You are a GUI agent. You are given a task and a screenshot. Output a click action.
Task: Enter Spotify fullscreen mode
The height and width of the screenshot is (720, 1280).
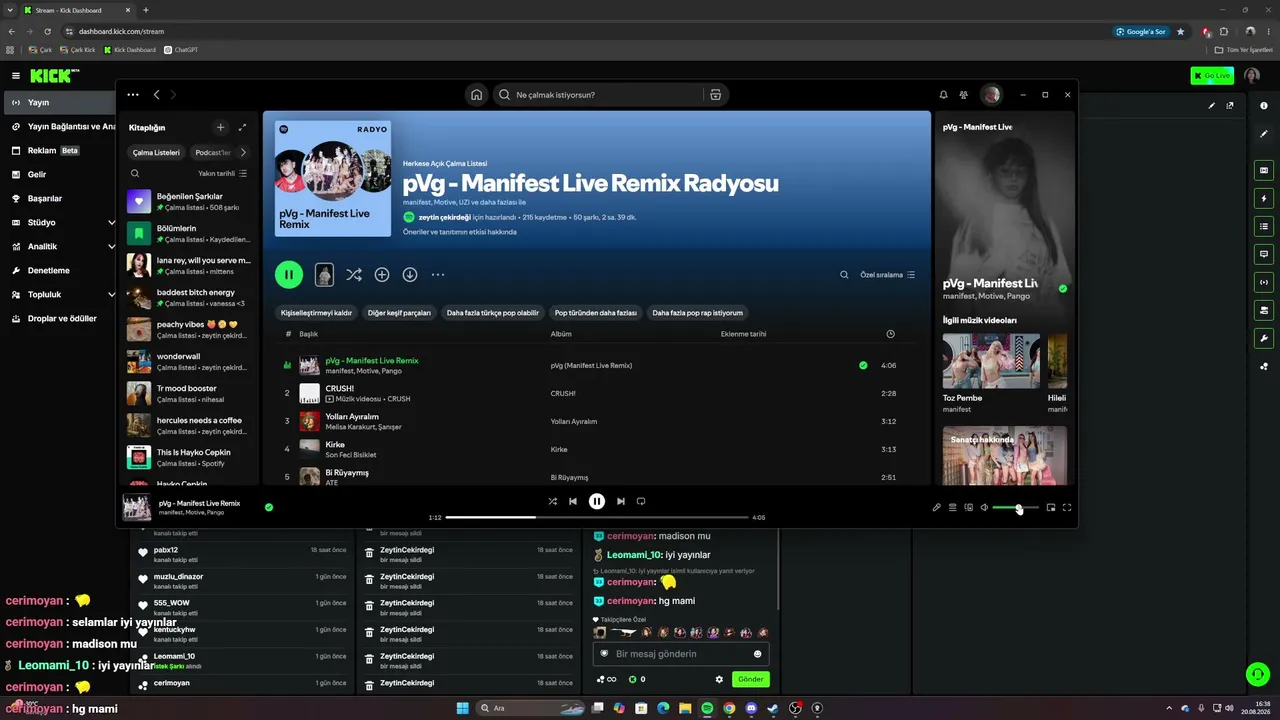tap(1067, 507)
